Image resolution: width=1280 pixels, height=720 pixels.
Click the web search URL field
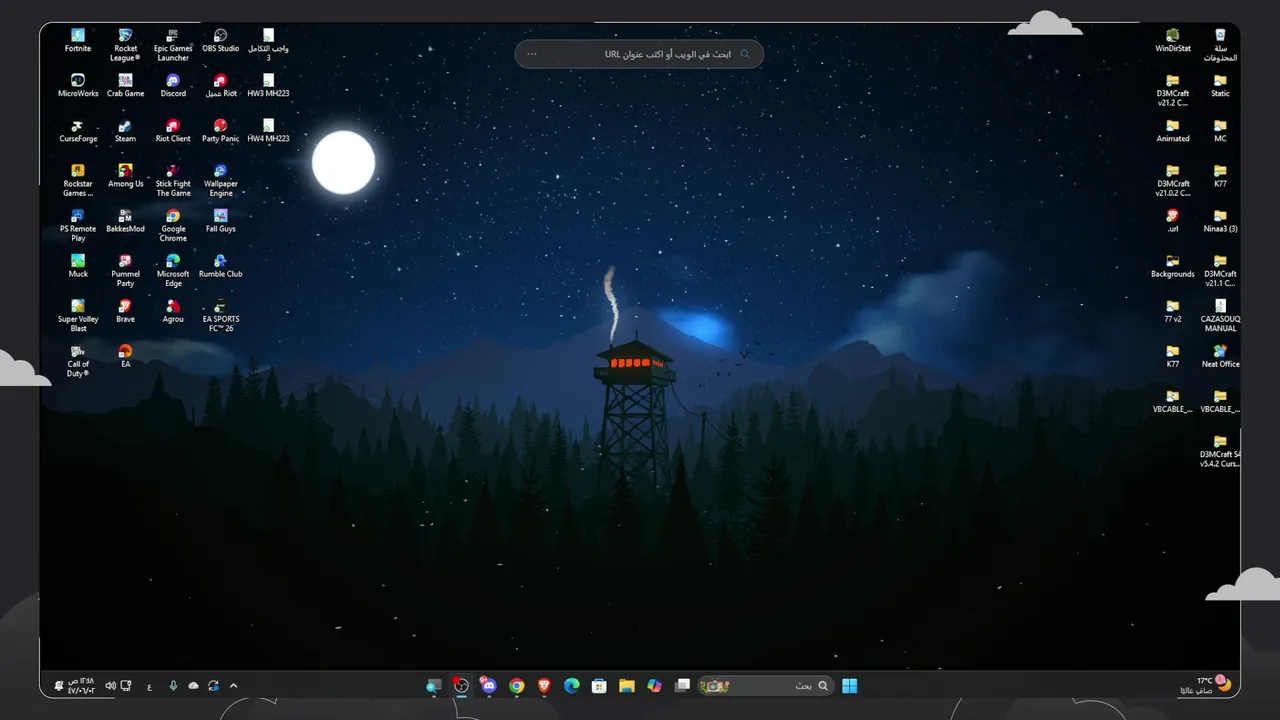click(x=639, y=54)
